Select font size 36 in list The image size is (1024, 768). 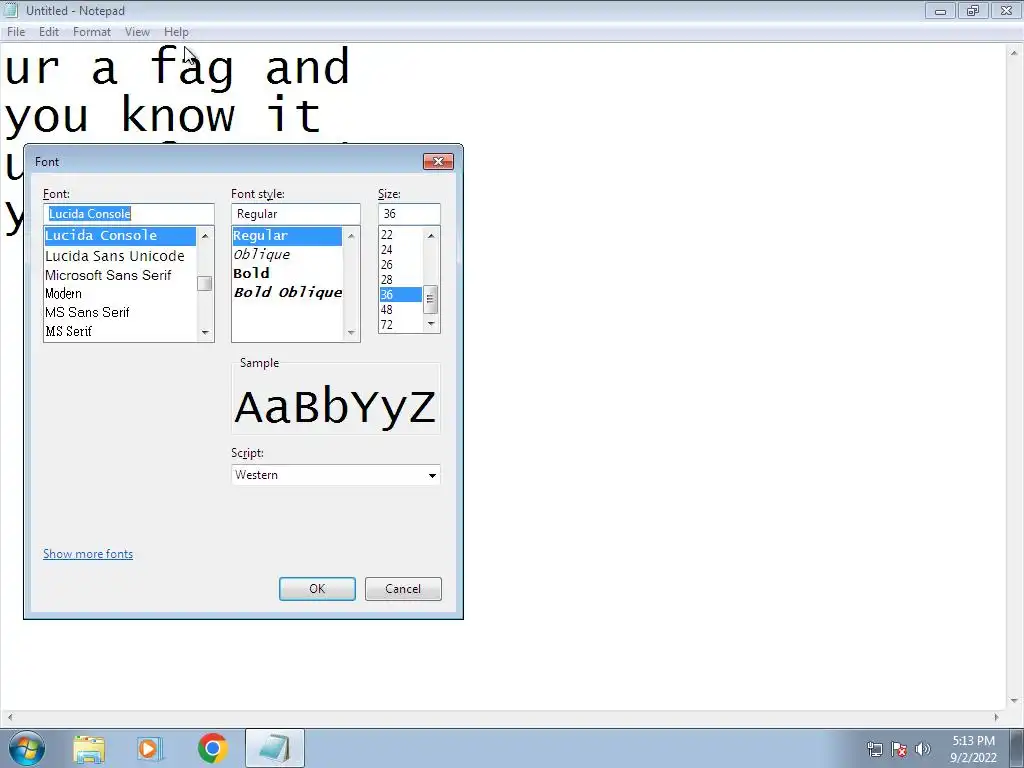tap(400, 295)
